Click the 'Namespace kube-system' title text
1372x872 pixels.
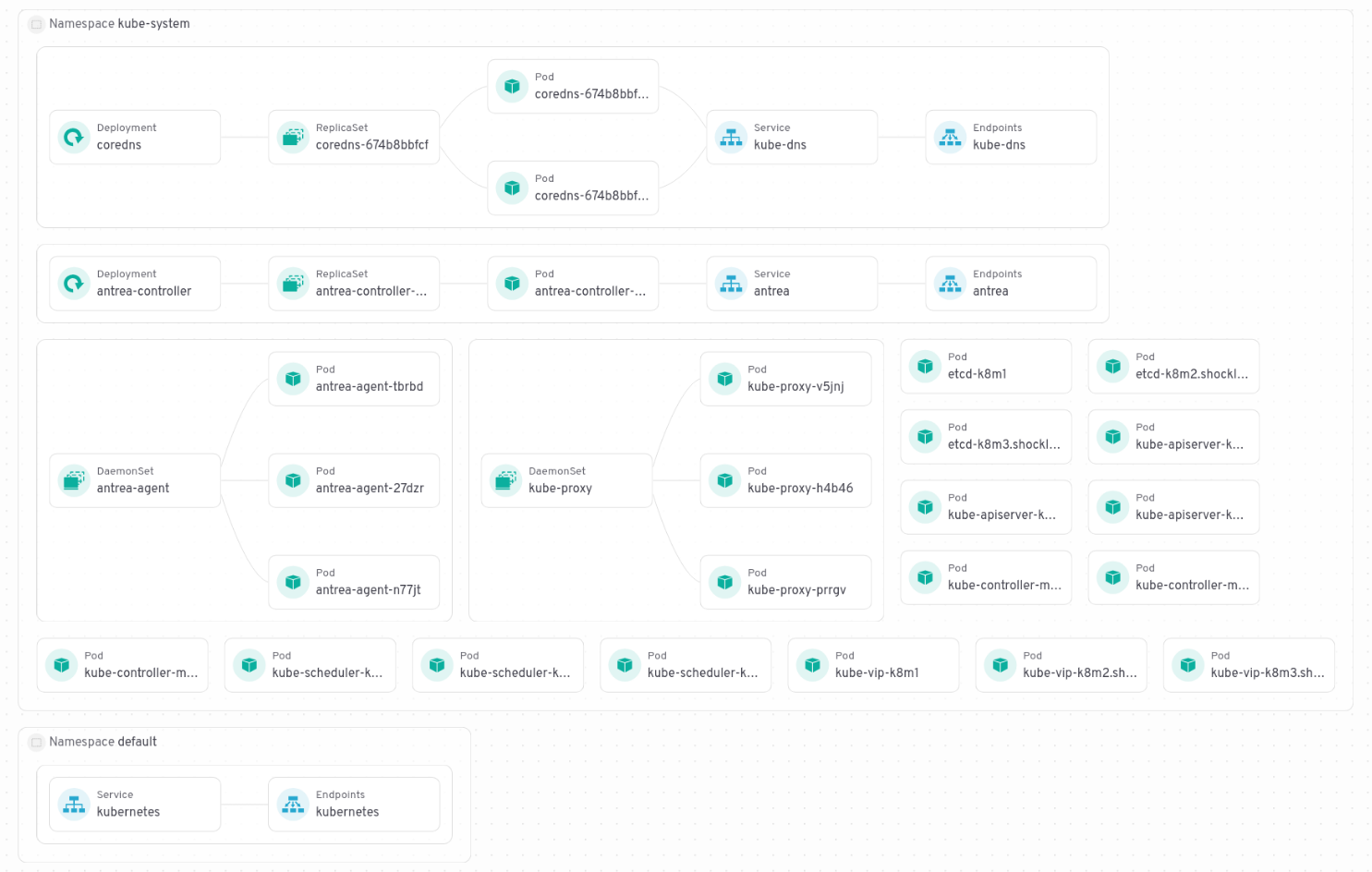[119, 24]
